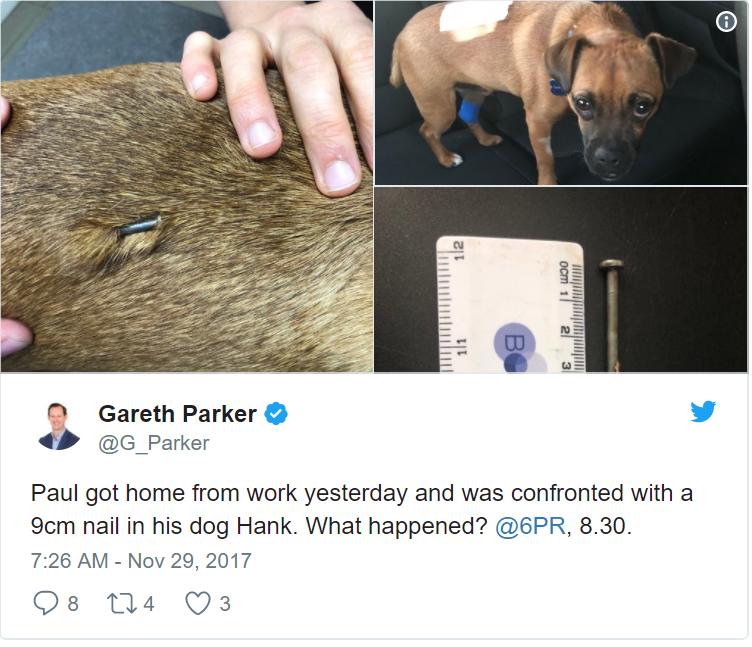This screenshot has height=647, width=752.
Task: Click the reply speech bubble icon
Action: point(46,603)
